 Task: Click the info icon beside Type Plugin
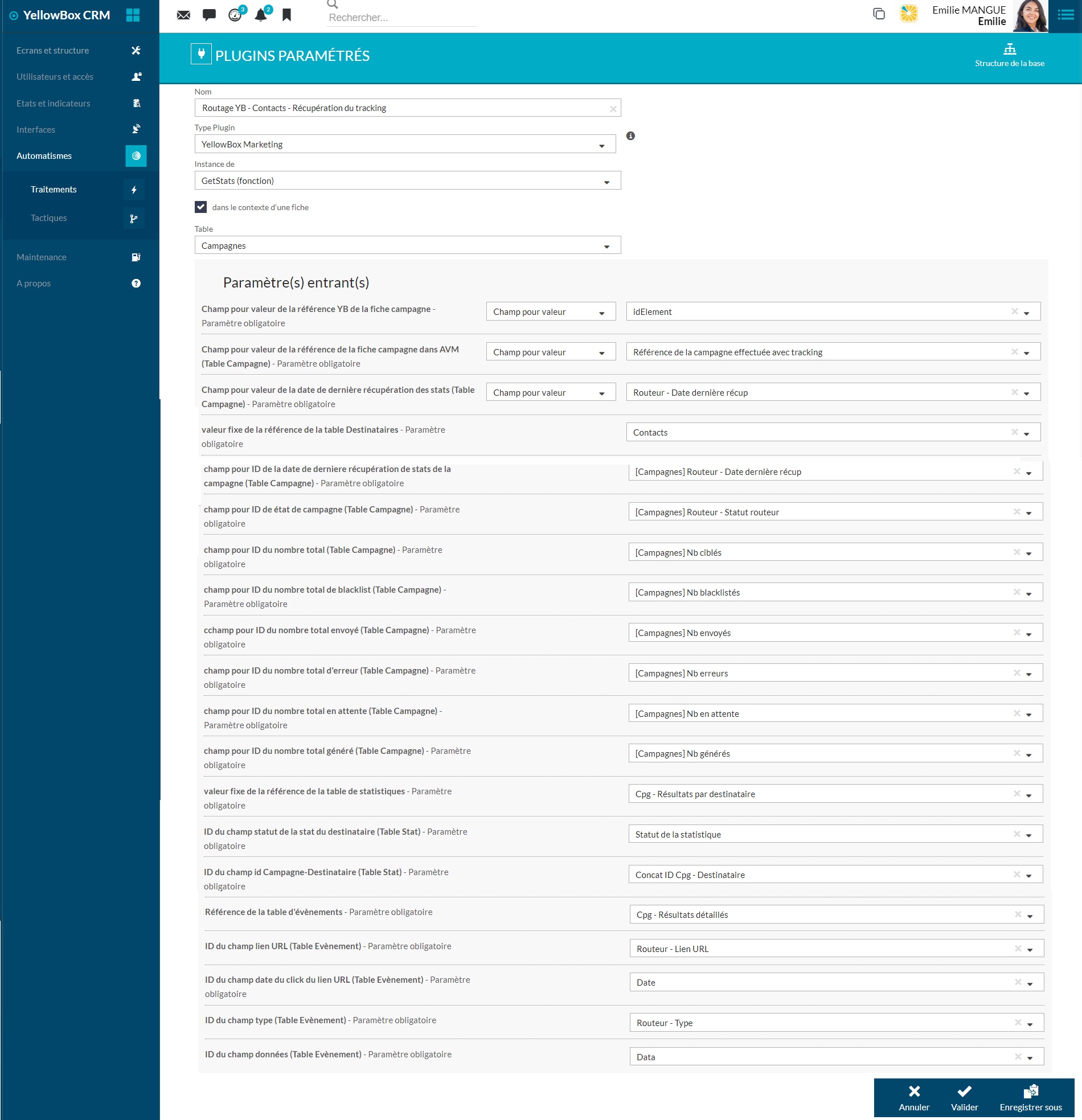pyautogui.click(x=630, y=136)
